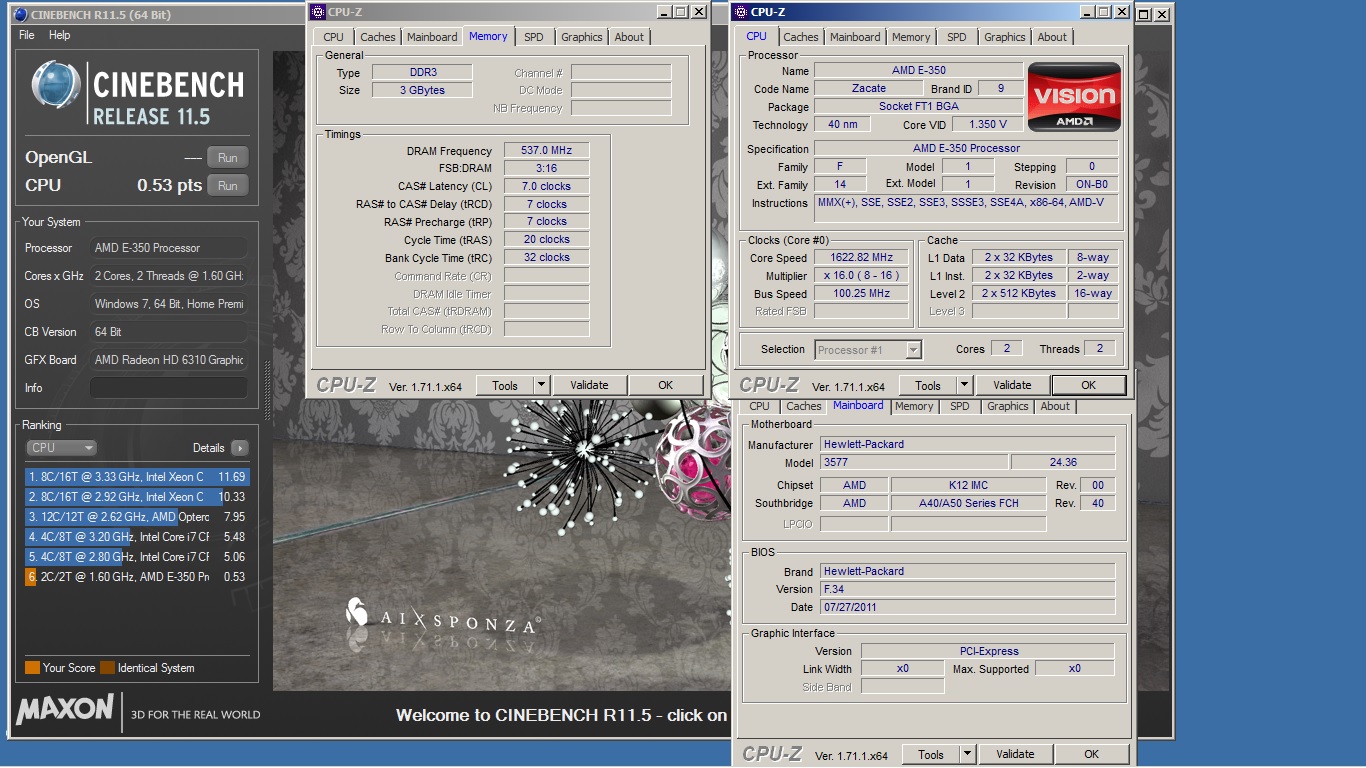The height and width of the screenshot is (768, 1366).
Task: Click OK in CPU-tab CPU-Z window
Action: click(1088, 385)
